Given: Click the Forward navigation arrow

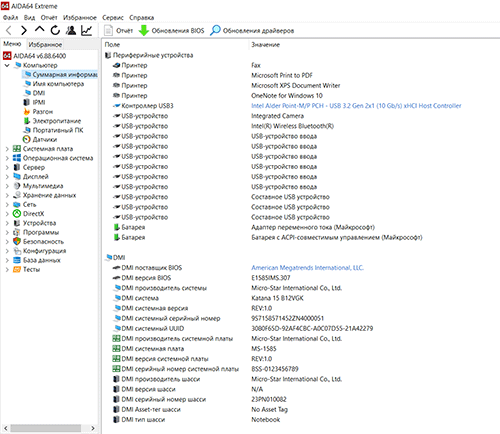Looking at the screenshot, I should 24,30.
